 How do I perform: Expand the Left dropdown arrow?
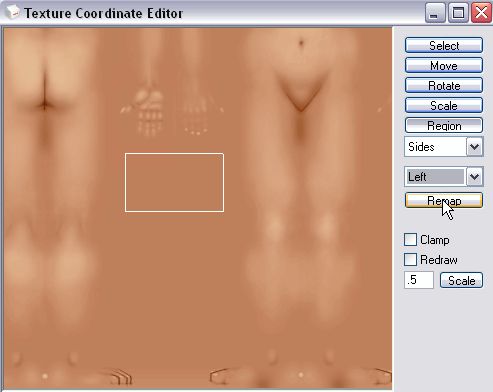[474, 177]
